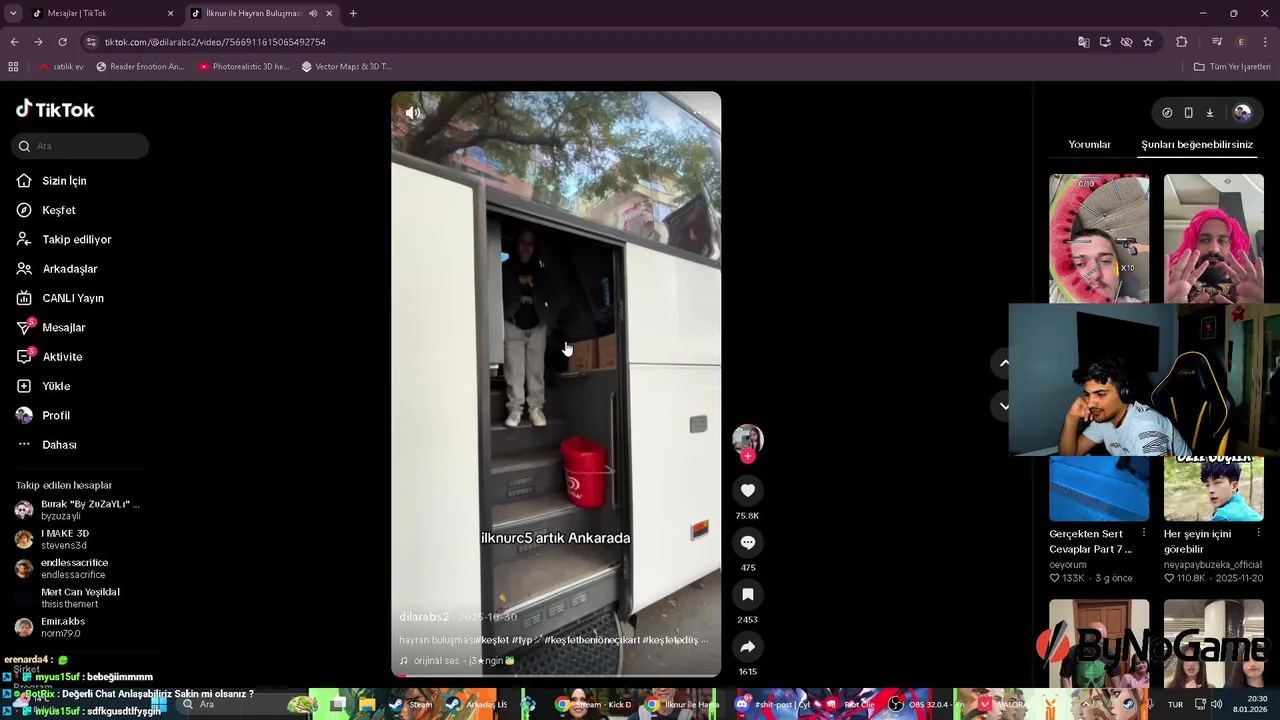1280x720 pixels.
Task: Open Yükle upload page
Action: (56, 386)
